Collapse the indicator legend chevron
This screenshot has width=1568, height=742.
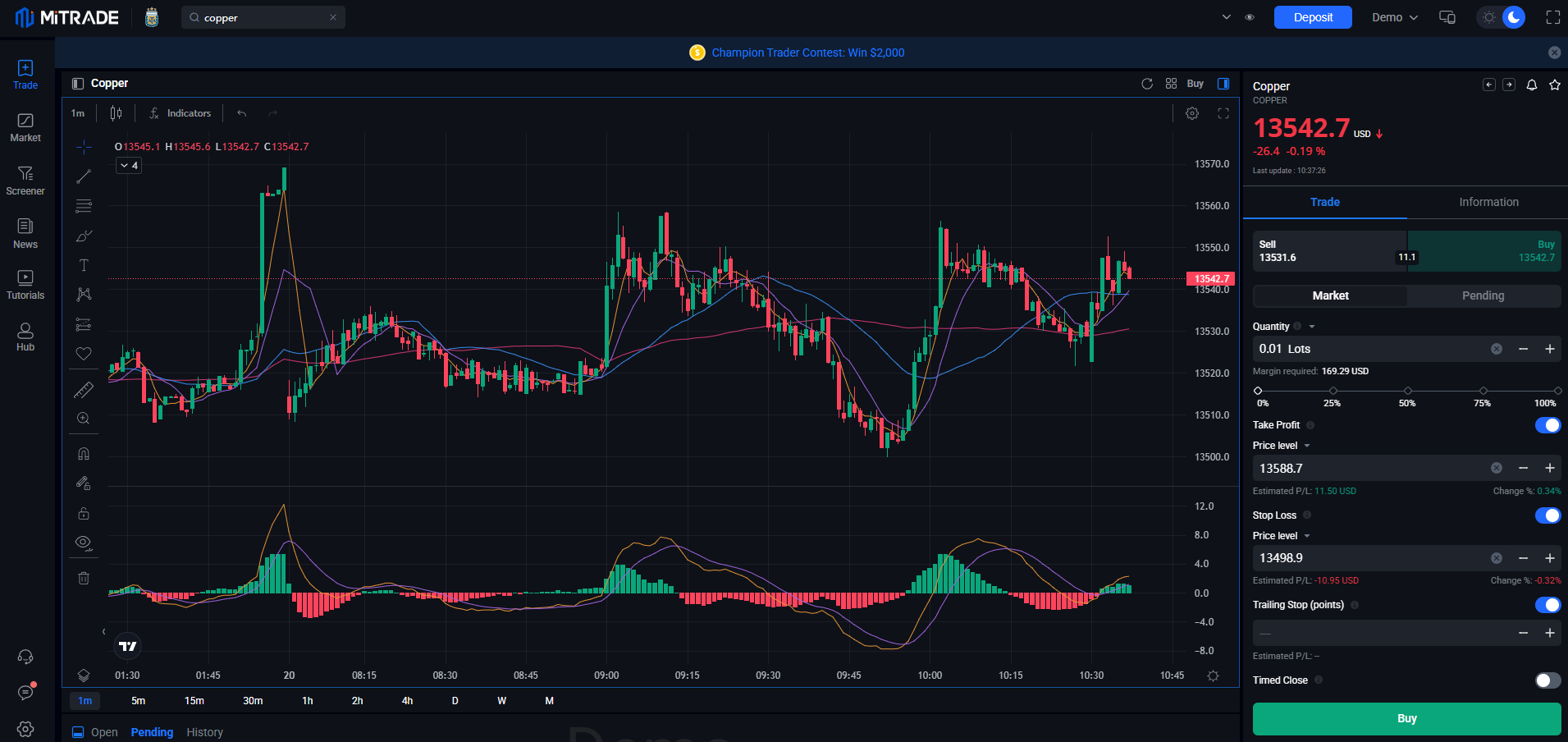tap(129, 166)
